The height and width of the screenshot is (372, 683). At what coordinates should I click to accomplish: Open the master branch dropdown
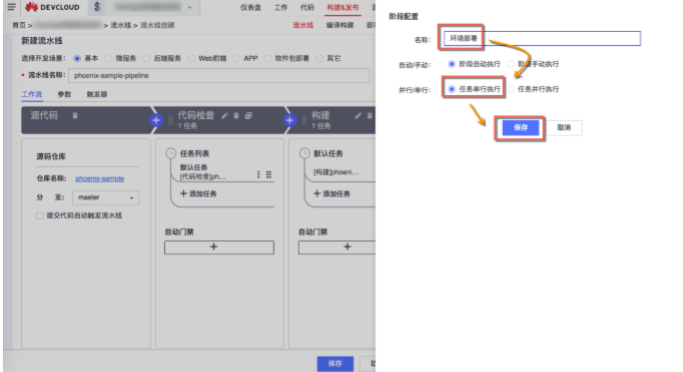tap(105, 197)
